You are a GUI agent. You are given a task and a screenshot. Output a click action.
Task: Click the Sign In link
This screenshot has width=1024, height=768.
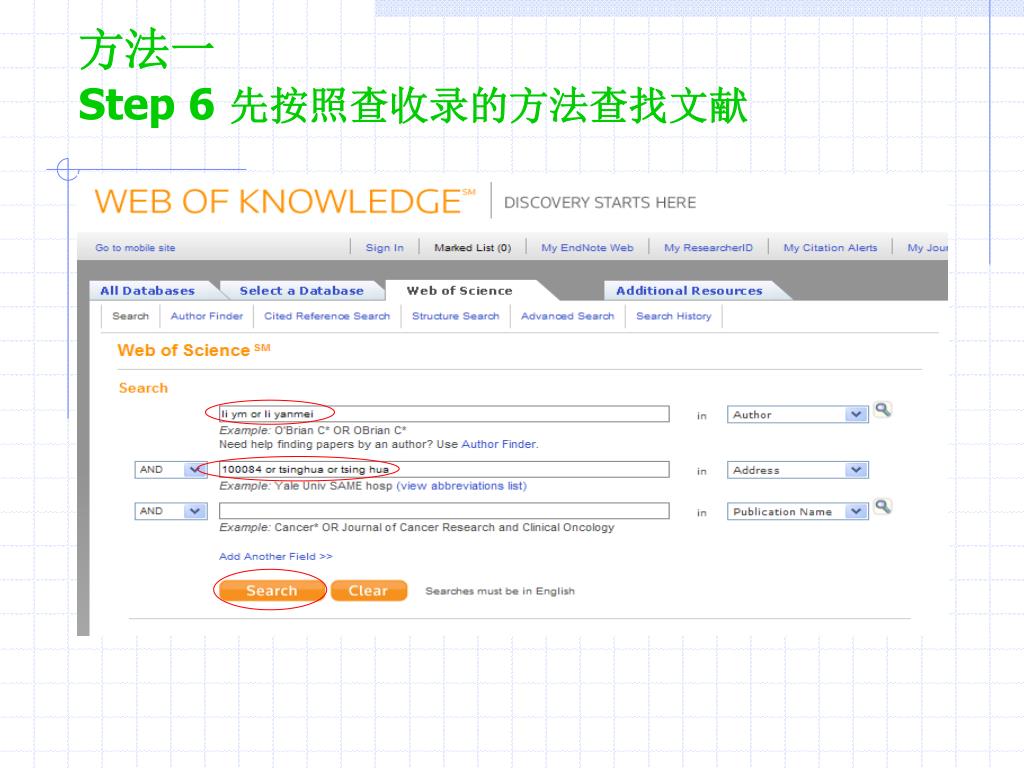point(385,248)
